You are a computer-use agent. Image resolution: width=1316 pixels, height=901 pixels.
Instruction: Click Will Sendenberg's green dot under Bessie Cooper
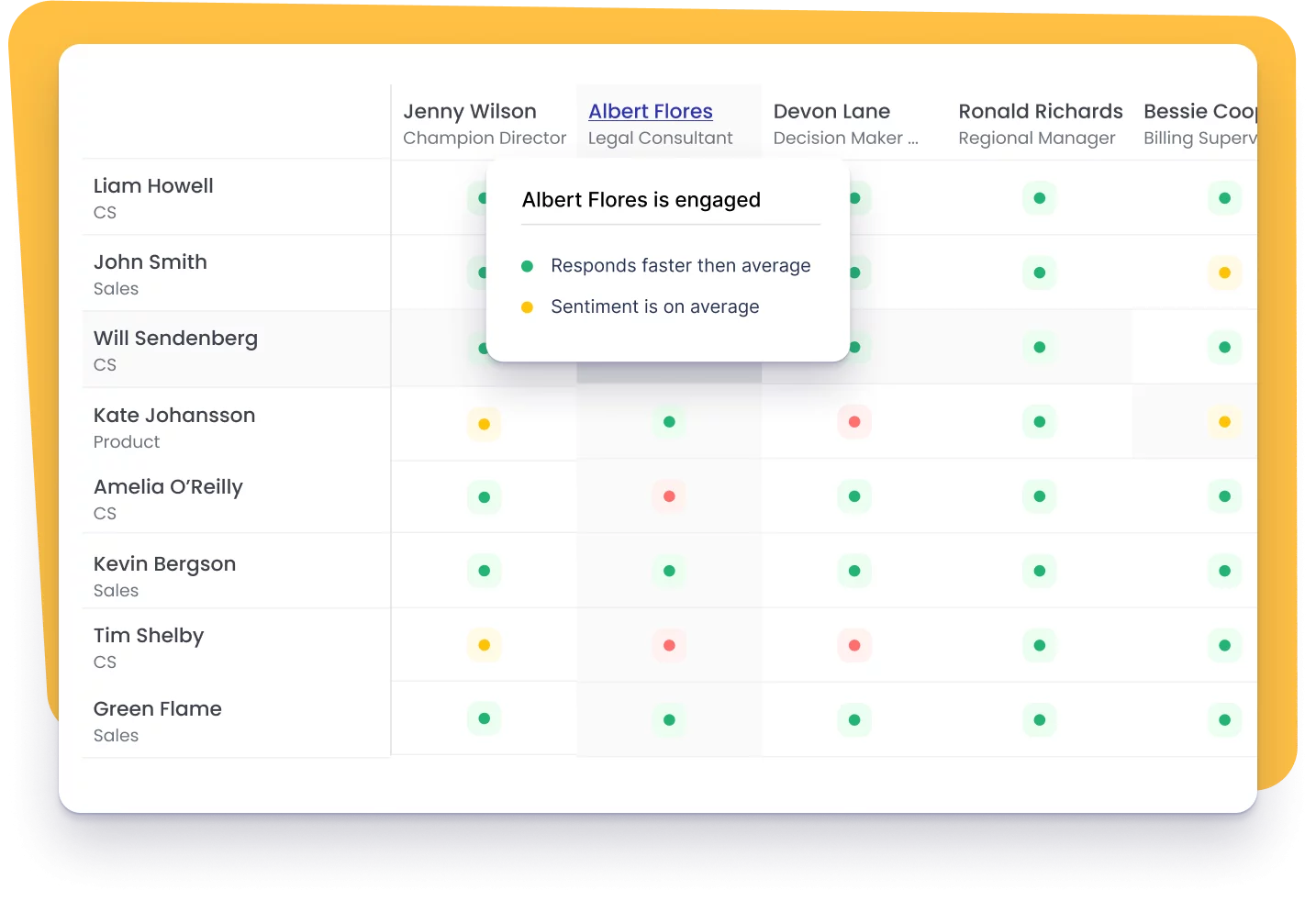[1225, 348]
